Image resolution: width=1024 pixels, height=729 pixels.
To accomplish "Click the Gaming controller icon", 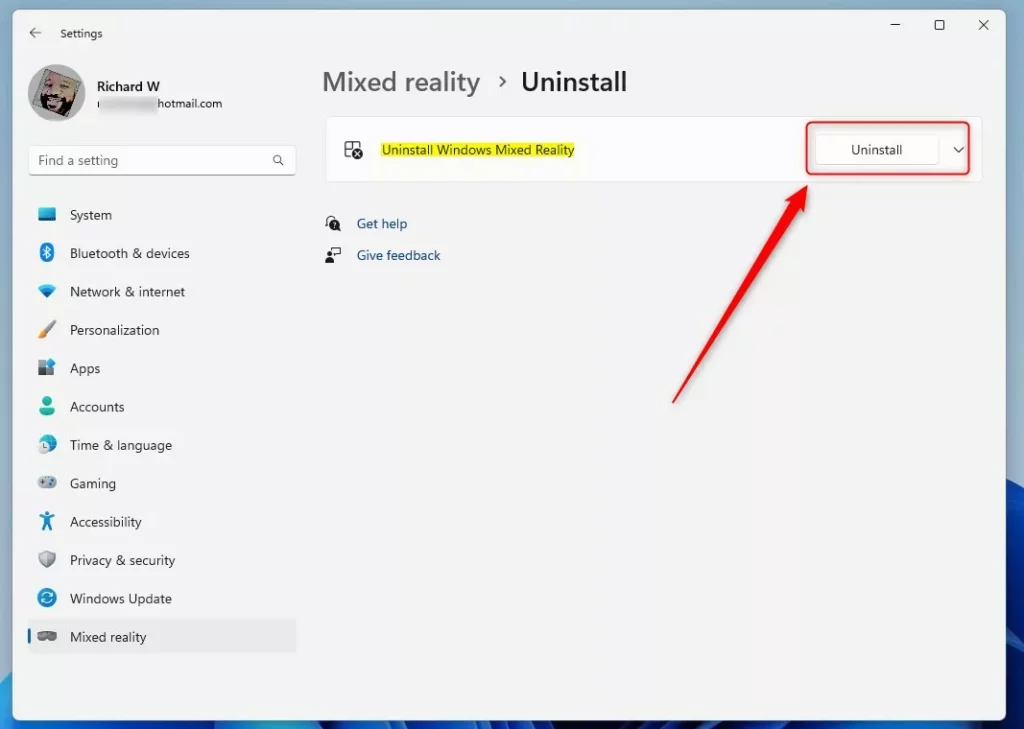I will 47,483.
